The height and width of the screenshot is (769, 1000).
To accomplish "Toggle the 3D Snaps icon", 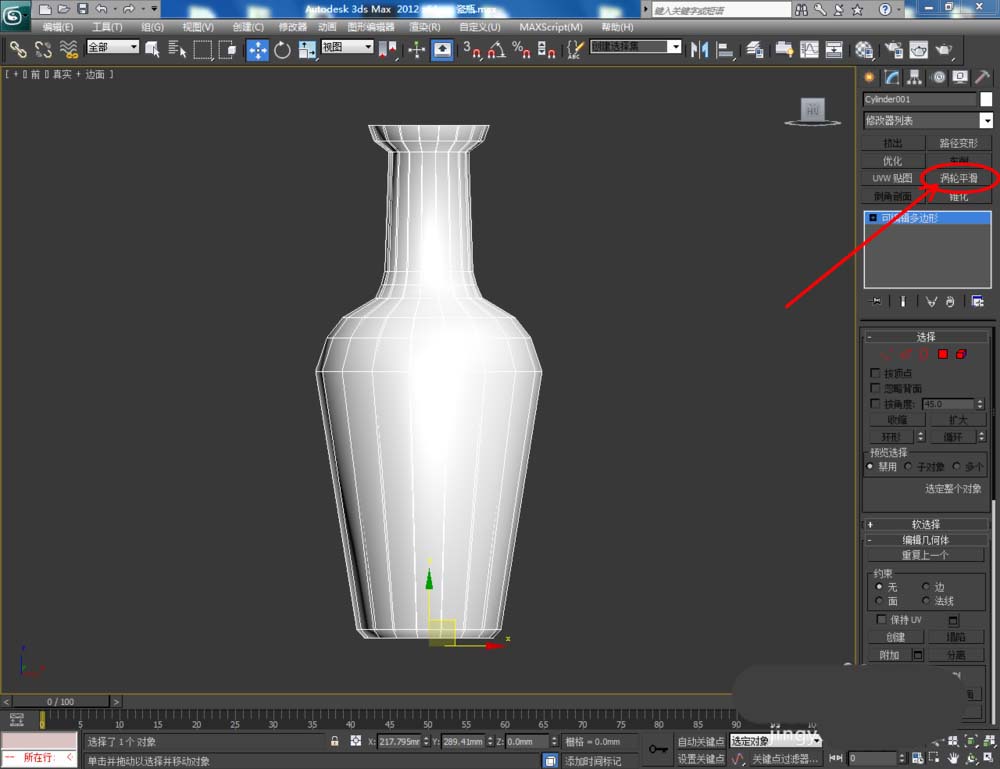I will 471,49.
